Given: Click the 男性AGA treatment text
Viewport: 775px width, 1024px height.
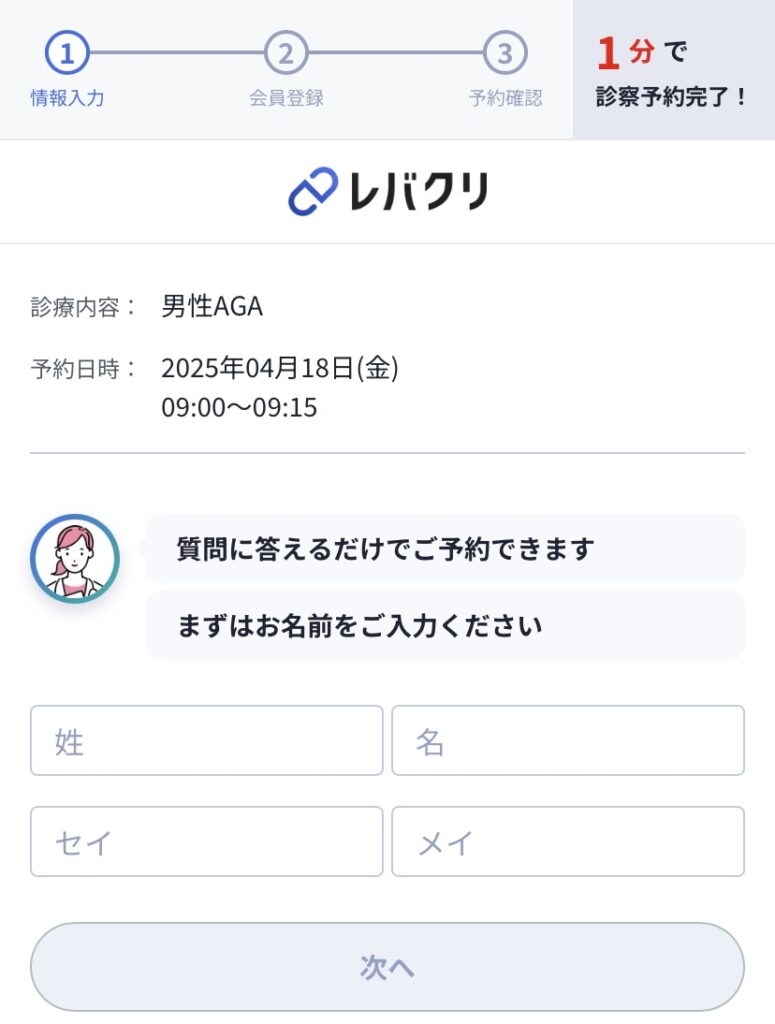Looking at the screenshot, I should tap(212, 306).
